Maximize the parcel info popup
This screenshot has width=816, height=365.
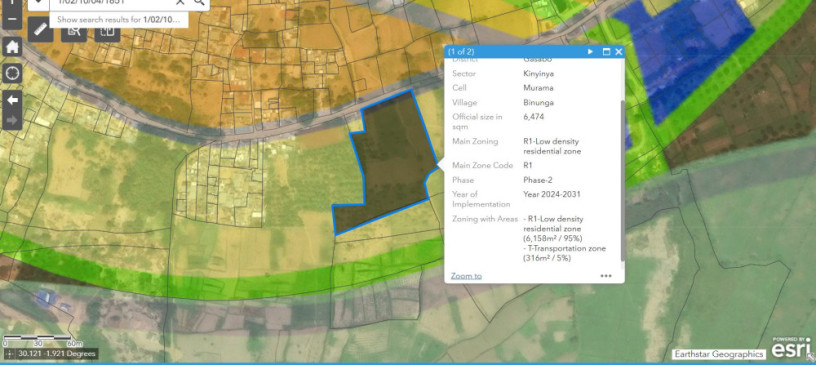[606, 52]
